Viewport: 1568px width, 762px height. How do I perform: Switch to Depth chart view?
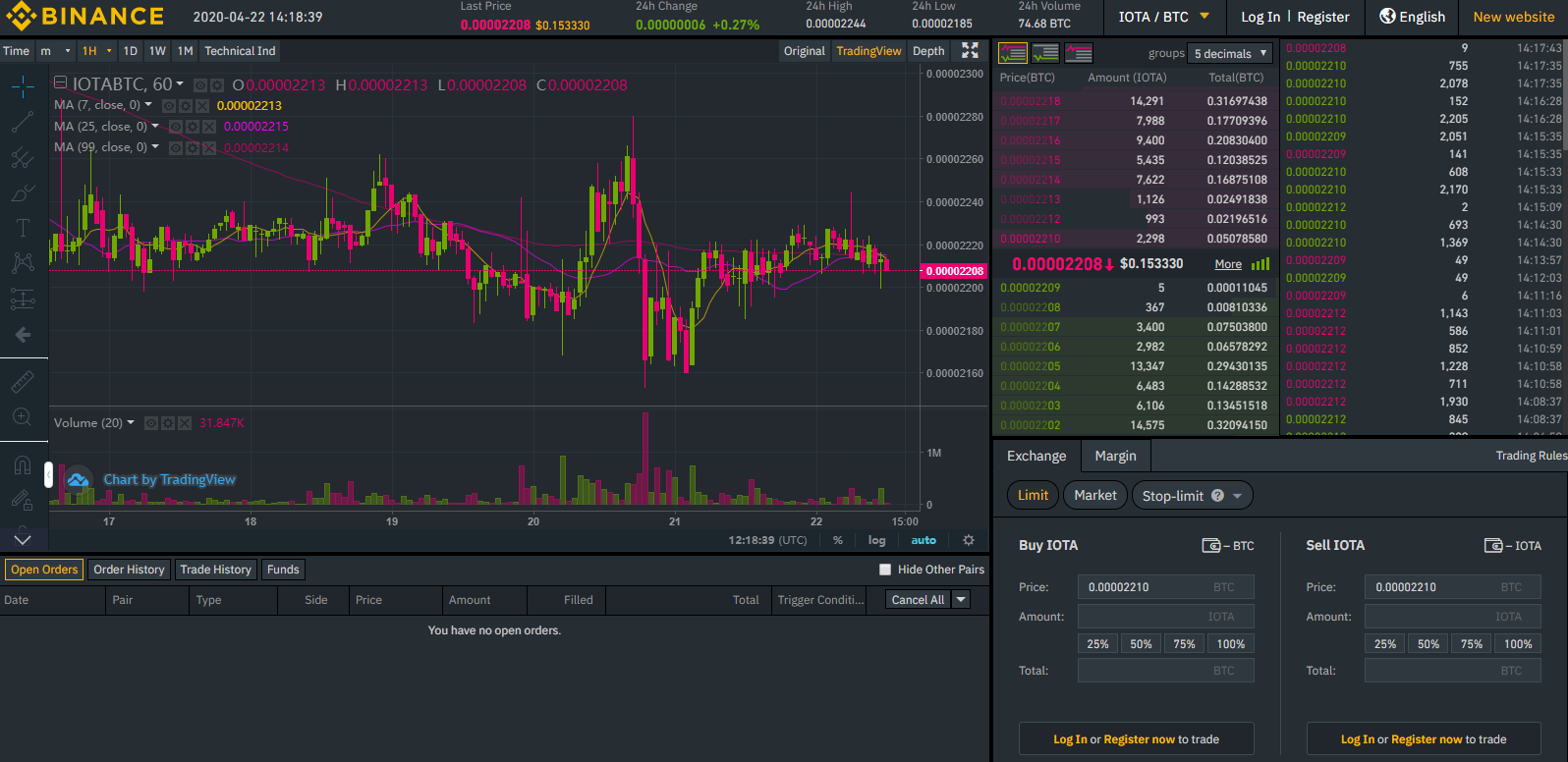tap(928, 51)
